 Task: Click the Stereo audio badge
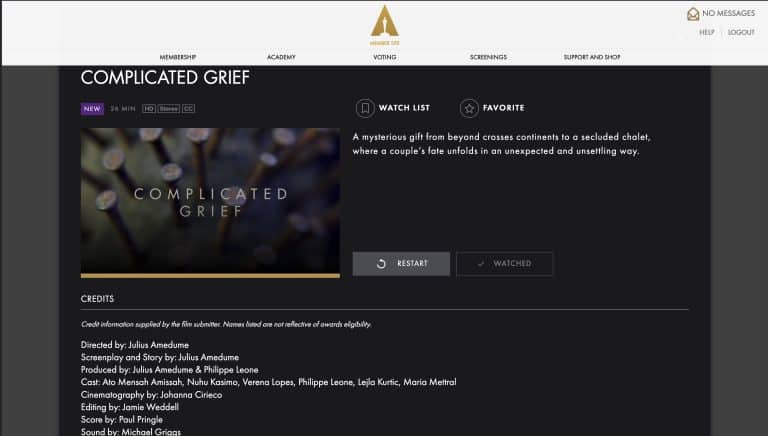tap(168, 108)
